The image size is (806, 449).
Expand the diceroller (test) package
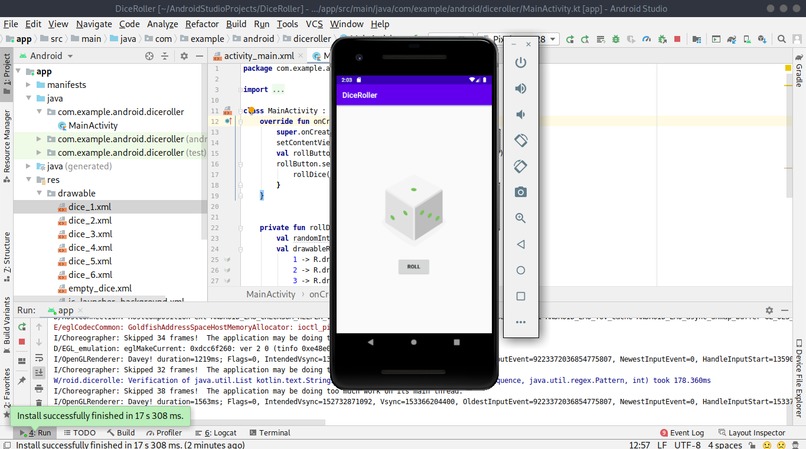(x=39, y=152)
